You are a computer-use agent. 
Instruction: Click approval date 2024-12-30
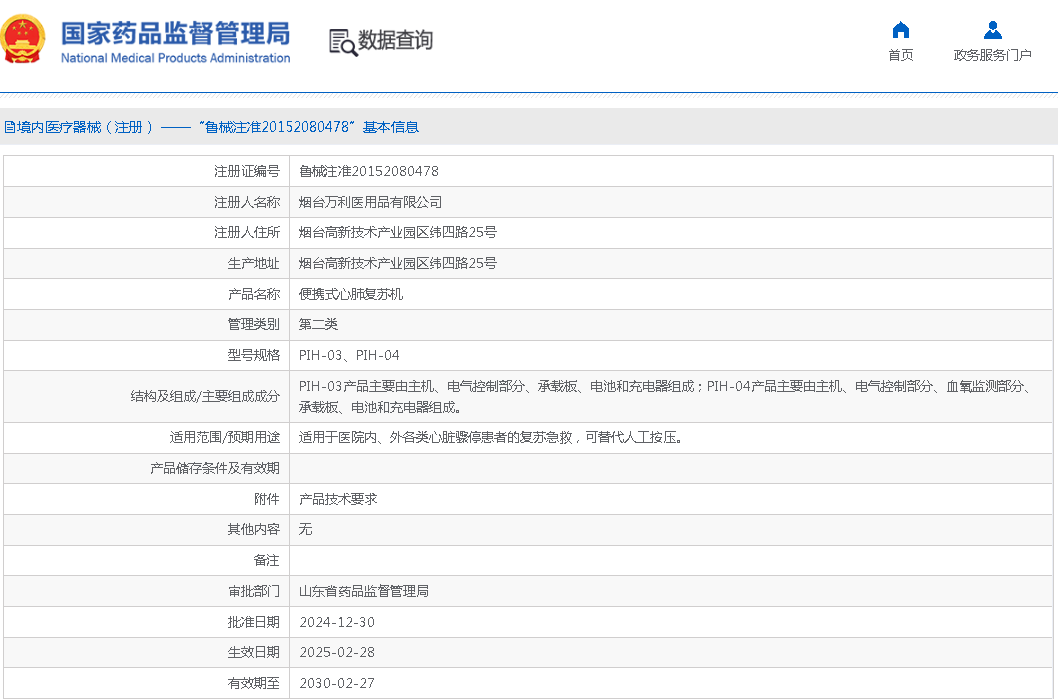click(337, 622)
